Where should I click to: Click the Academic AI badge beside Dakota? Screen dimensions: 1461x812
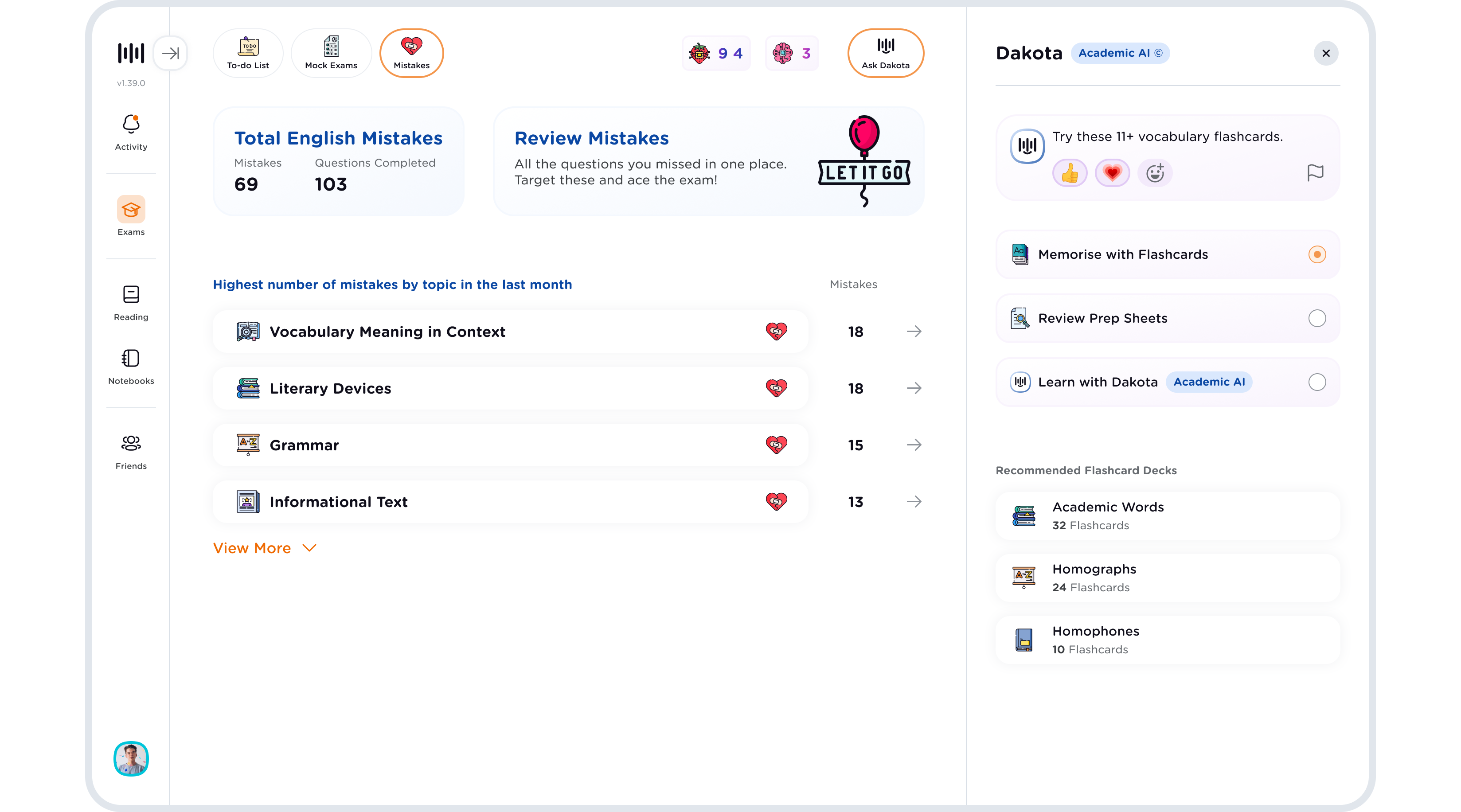point(1120,53)
